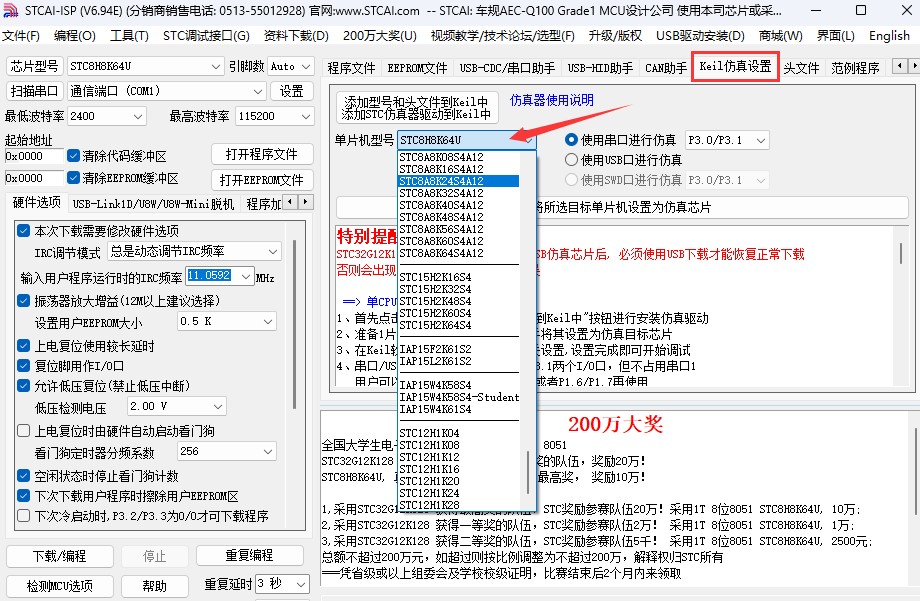Toggle 允许低压复位 checkbox
Screen dimensions: 920x601
[23, 386]
